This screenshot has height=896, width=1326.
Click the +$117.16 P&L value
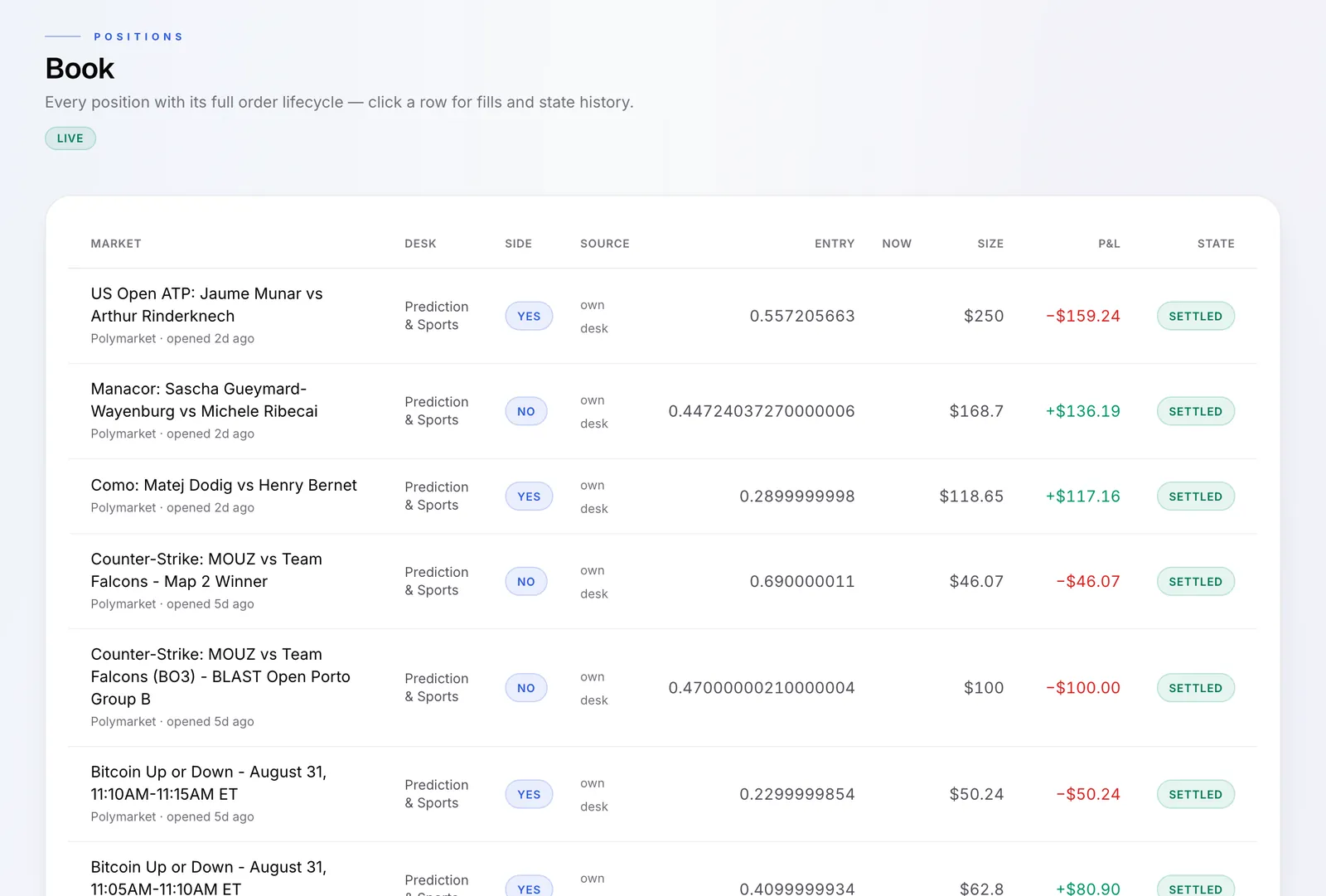pyautogui.click(x=1083, y=496)
